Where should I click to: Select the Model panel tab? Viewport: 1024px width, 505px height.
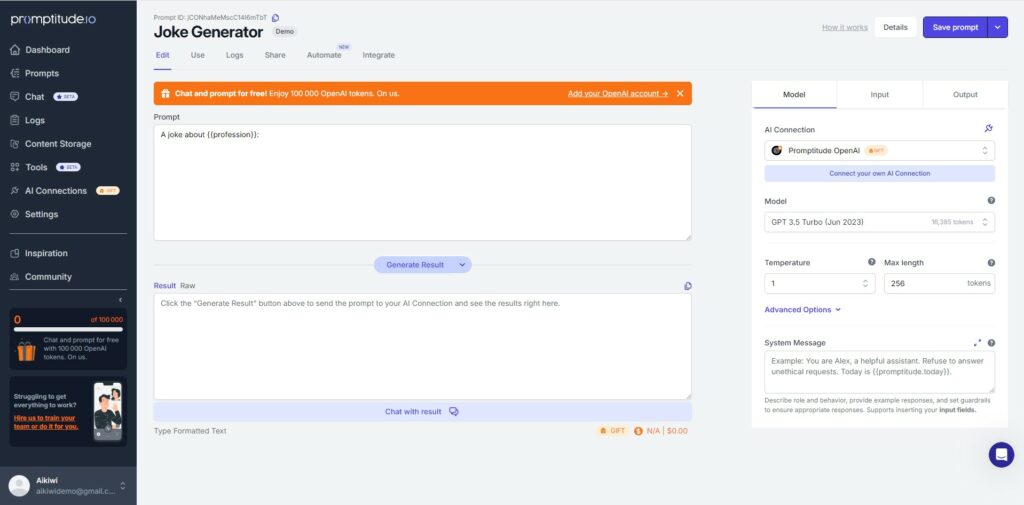(794, 95)
